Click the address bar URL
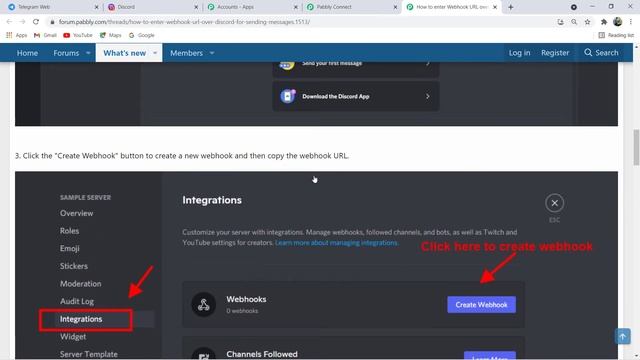This screenshot has height=360, width=640. point(184,22)
